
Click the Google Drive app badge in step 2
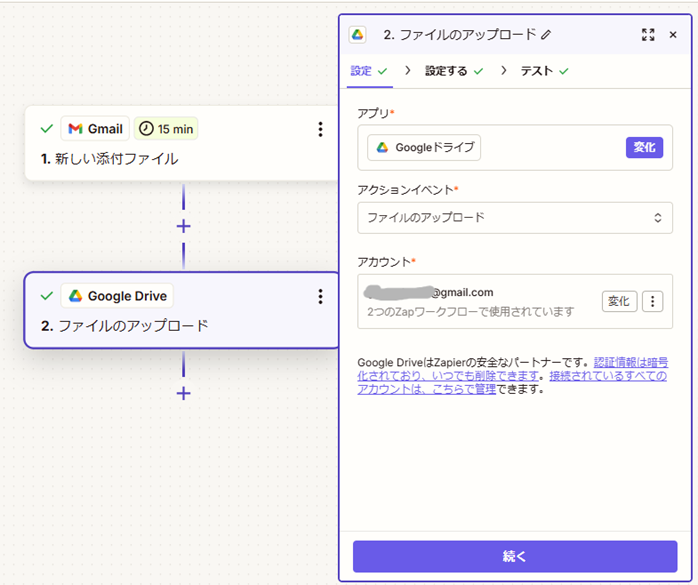tap(117, 296)
